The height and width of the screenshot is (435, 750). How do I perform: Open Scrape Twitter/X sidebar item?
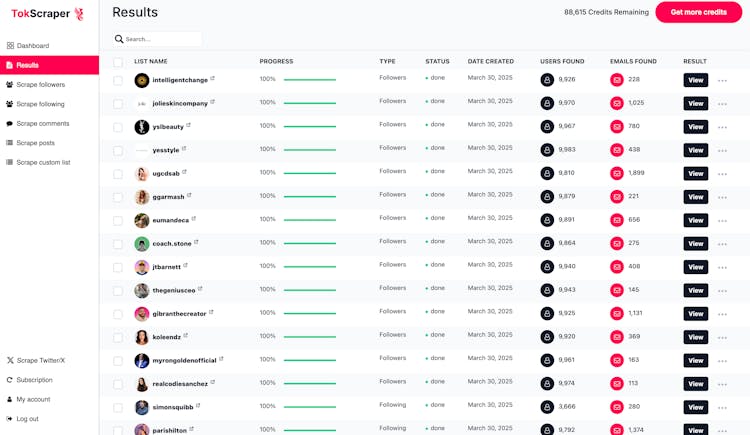click(40, 360)
